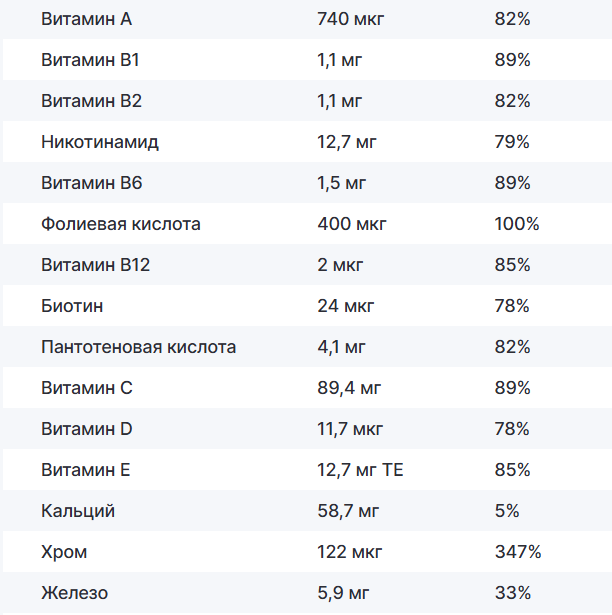The image size is (612, 615).
Task: Select the Витамин B2 row name
Action: click(91, 101)
